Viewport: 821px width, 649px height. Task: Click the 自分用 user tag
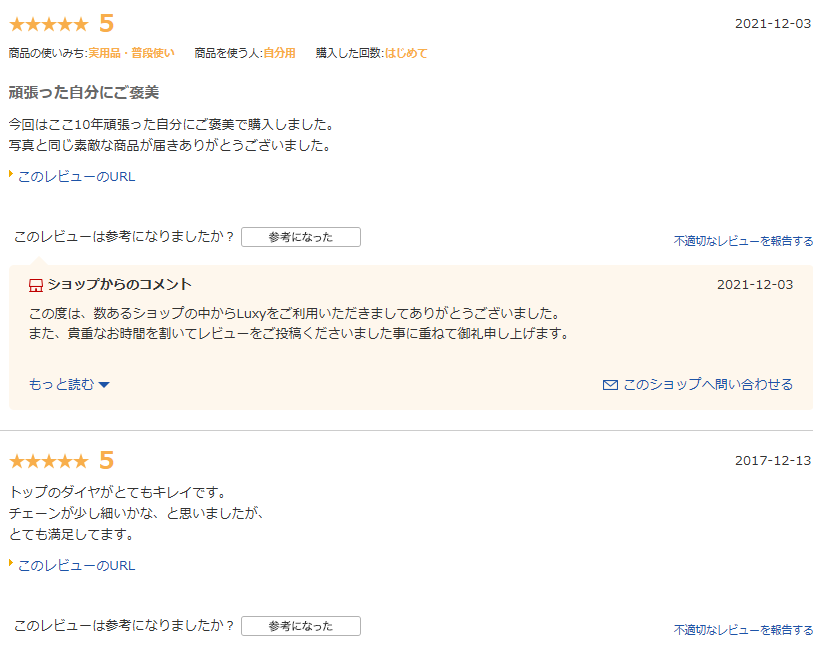[x=279, y=53]
